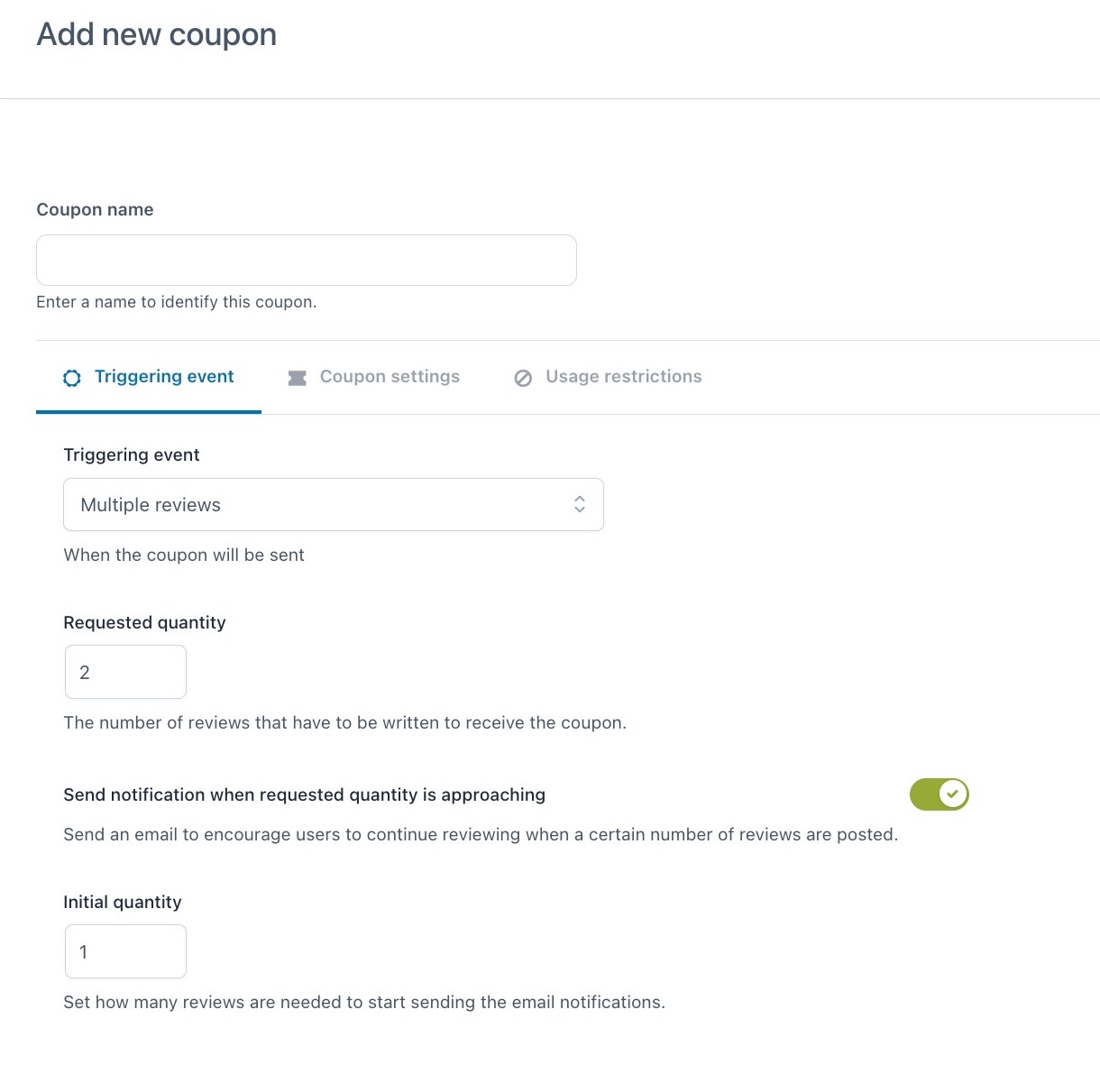Click the badge icon on Triggering event tab

(x=72, y=378)
